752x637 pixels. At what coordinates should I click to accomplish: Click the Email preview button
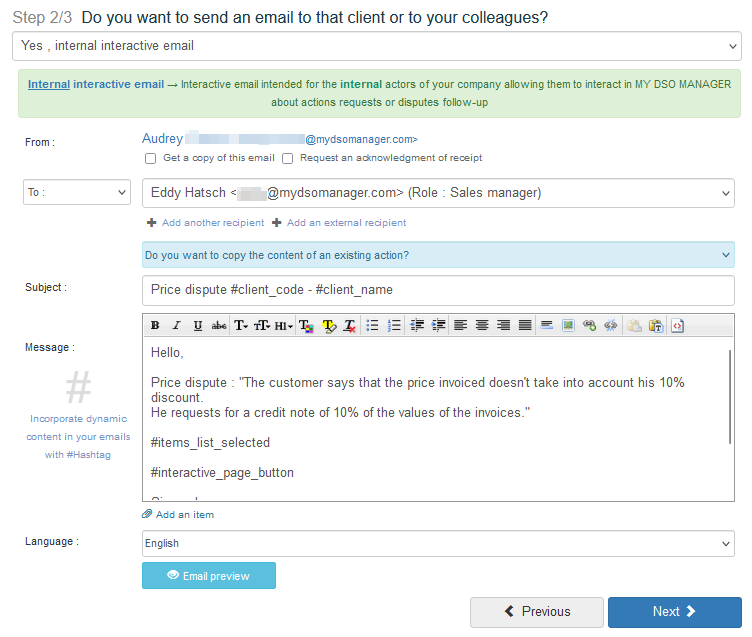209,576
